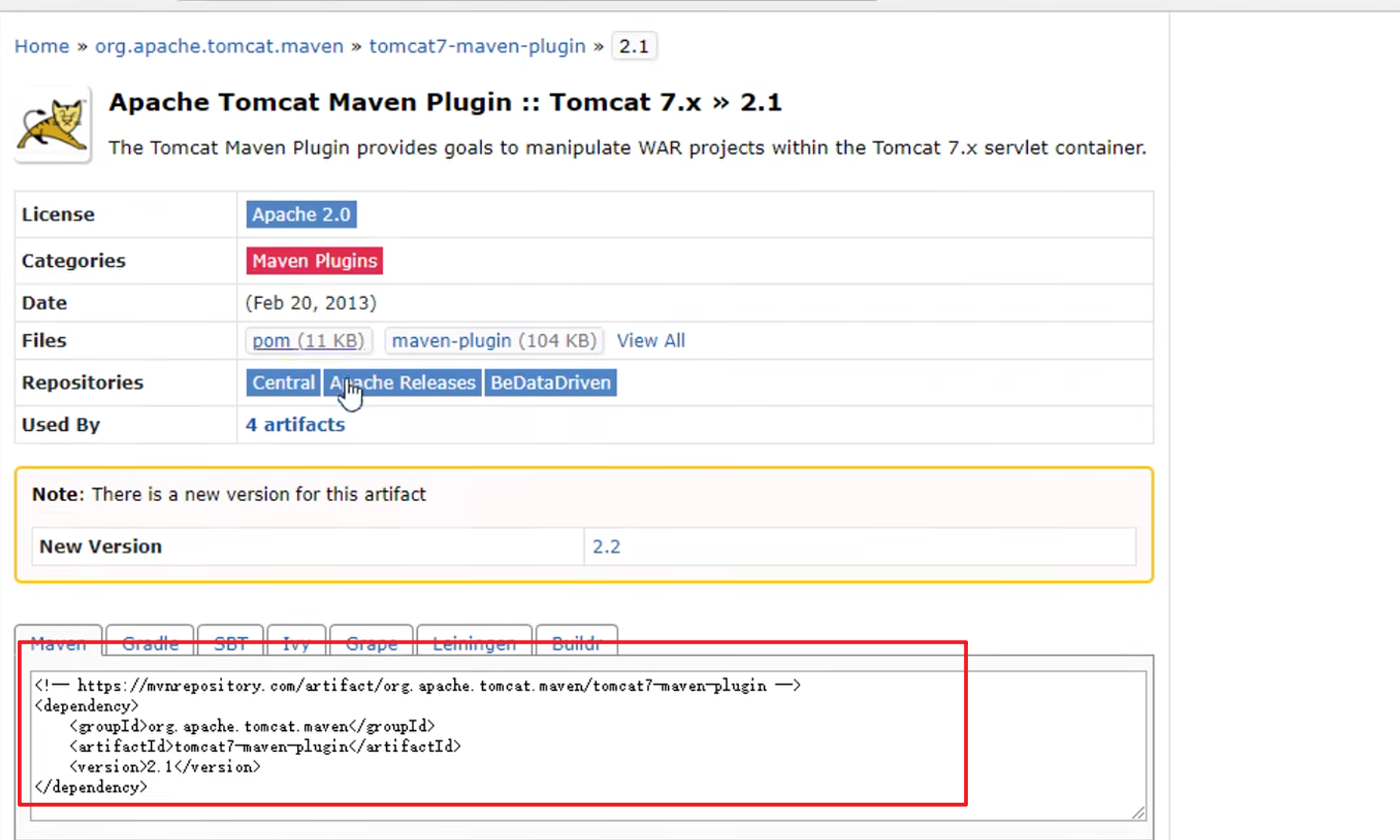Screen dimensions: 1400x840
Task: Open the Central repository badge
Action: point(282,382)
